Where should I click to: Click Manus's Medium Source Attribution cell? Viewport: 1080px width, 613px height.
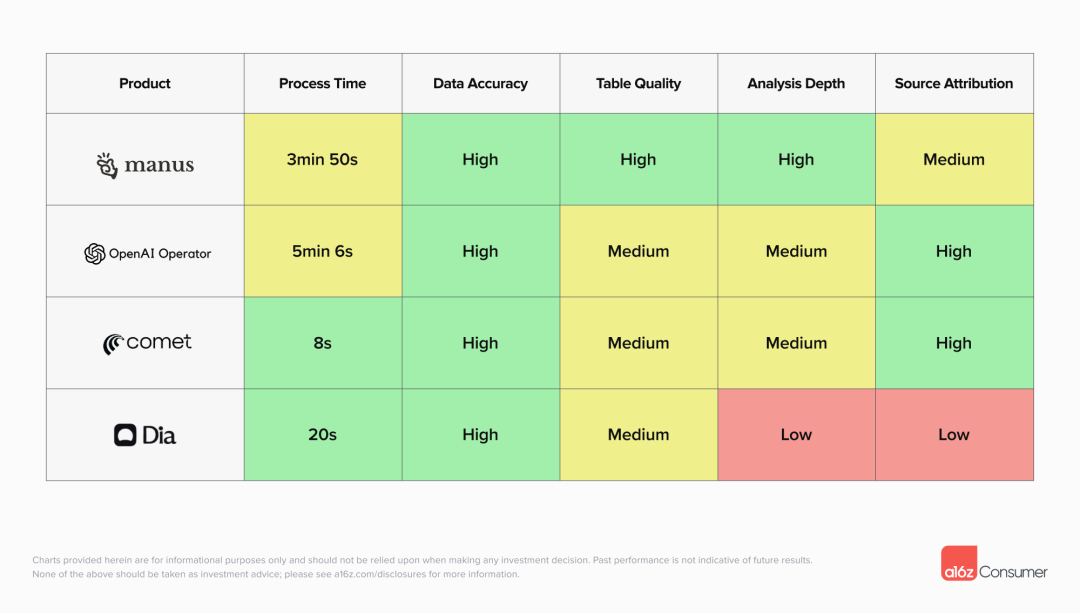[954, 160]
